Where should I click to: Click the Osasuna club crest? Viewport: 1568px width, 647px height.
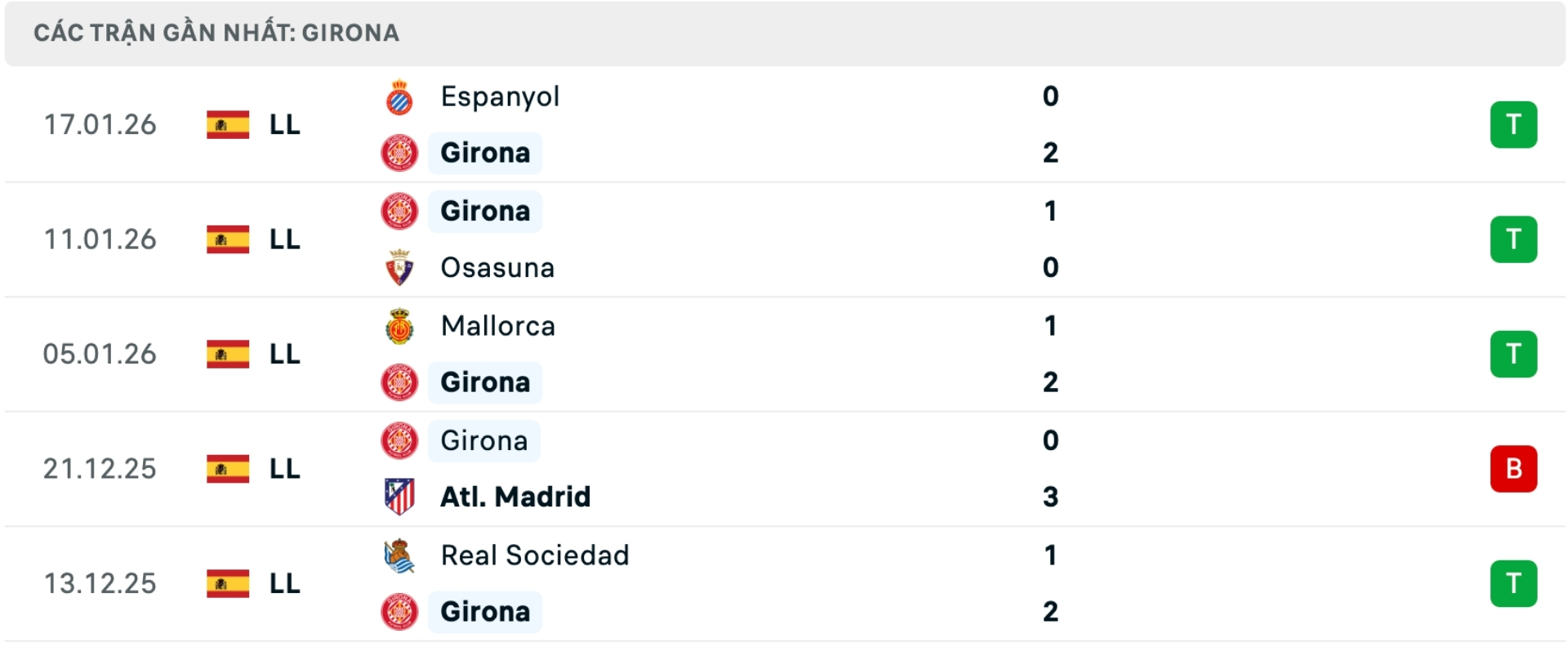[x=399, y=267]
